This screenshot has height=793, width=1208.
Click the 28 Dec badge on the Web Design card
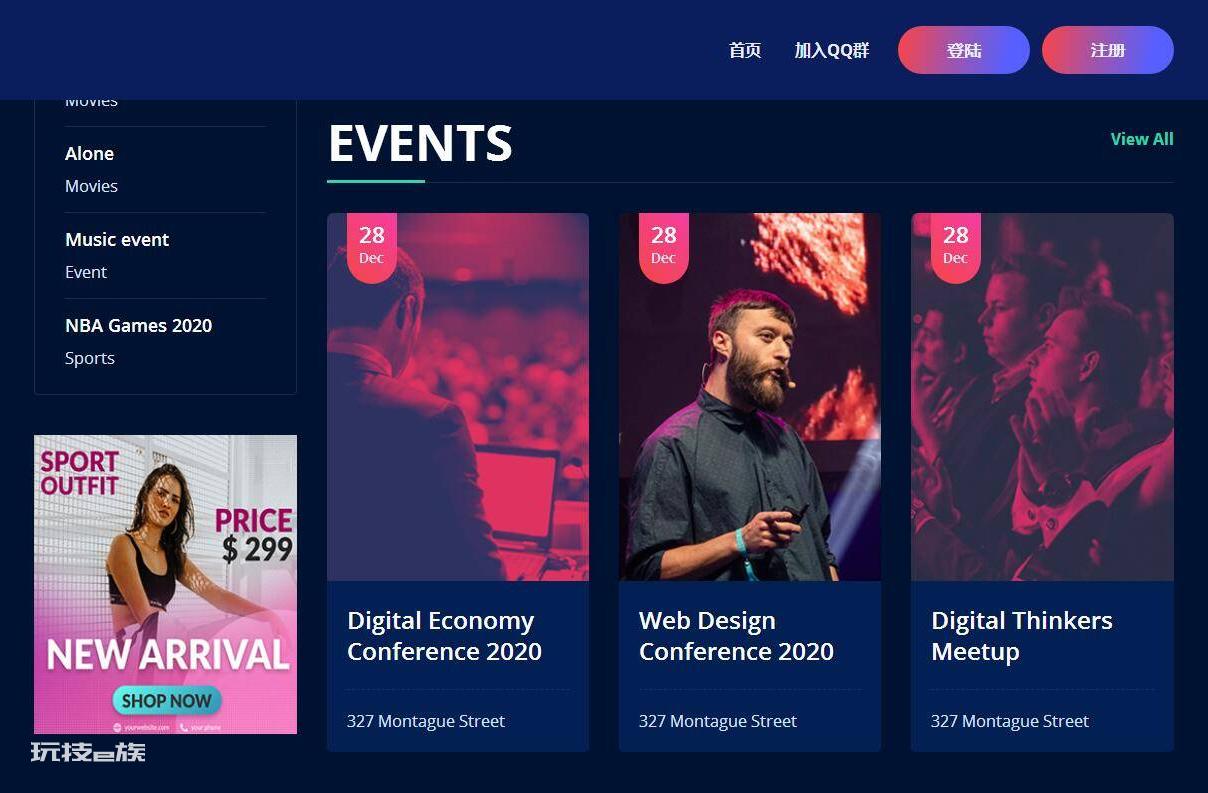(x=664, y=247)
